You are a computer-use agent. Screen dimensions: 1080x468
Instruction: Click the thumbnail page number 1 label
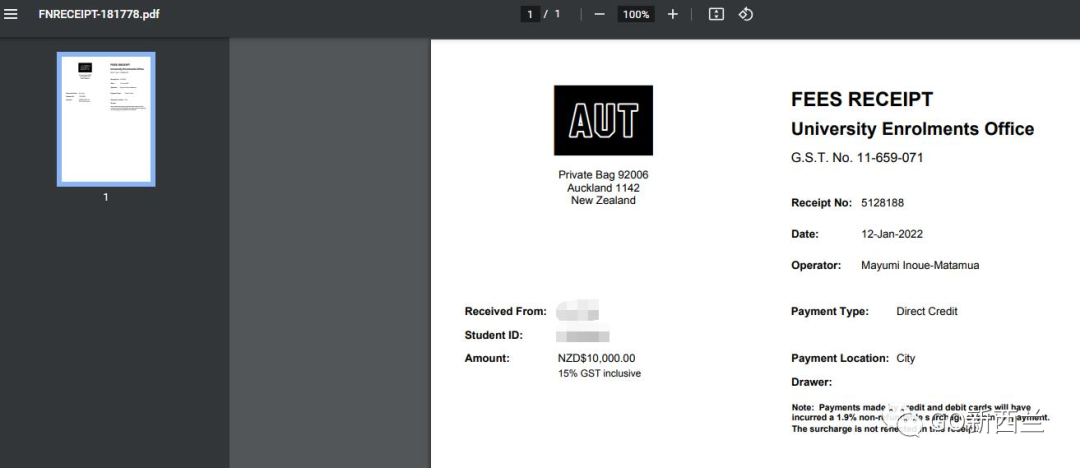(x=106, y=197)
